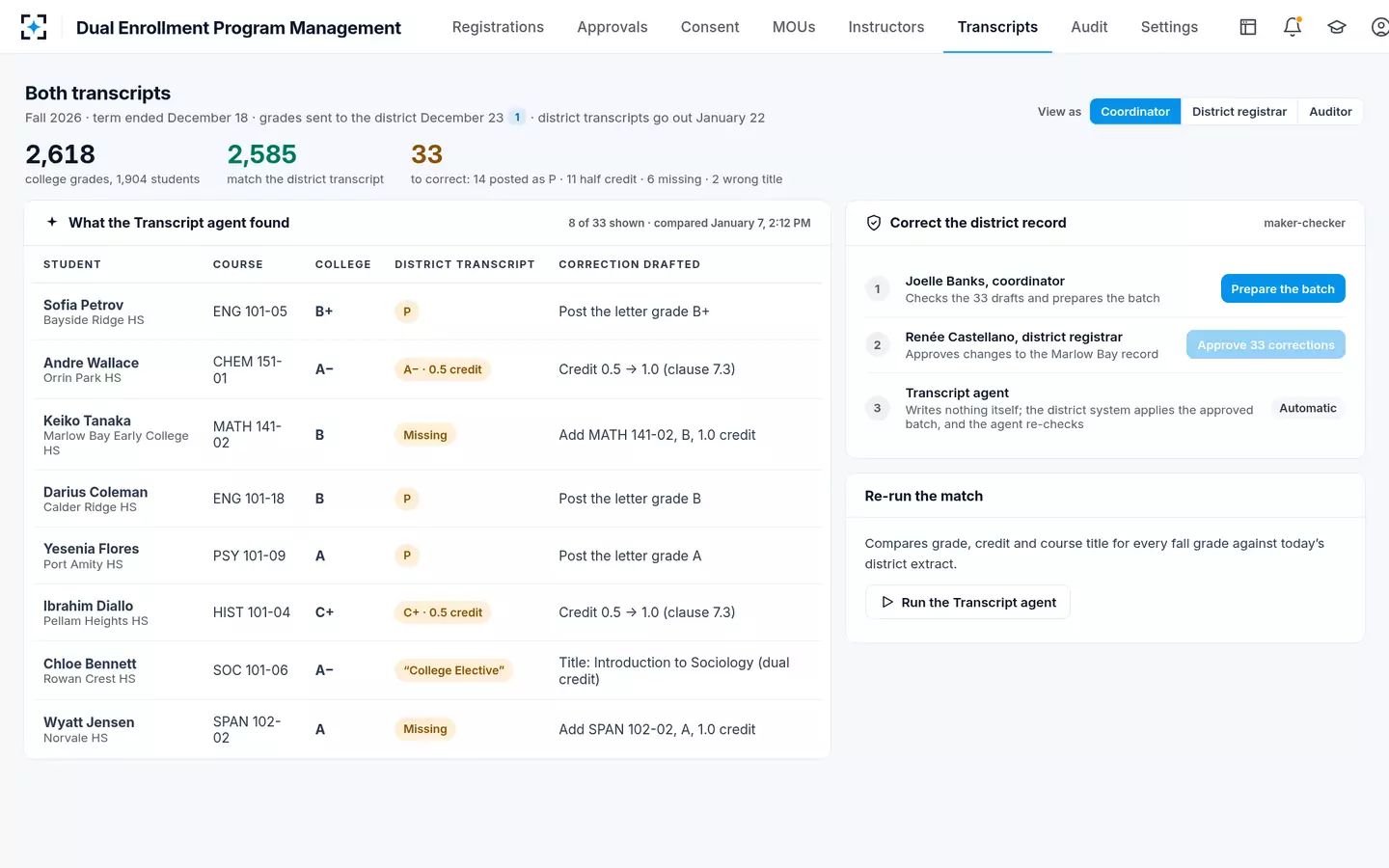The height and width of the screenshot is (868, 1389).
Task: Click the footnote badge after December 23
Action: pyautogui.click(x=517, y=118)
